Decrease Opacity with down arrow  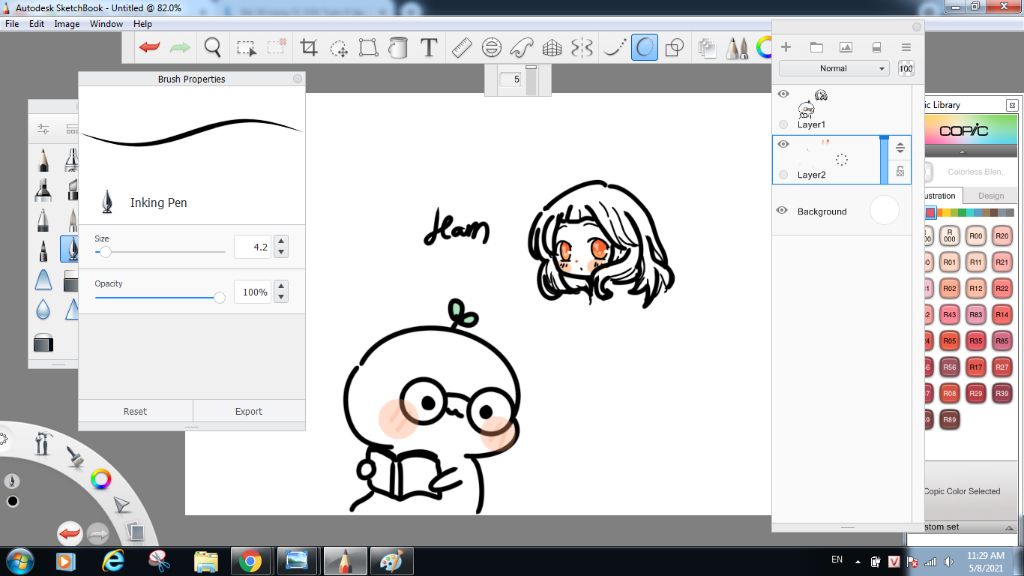pyautogui.click(x=281, y=297)
